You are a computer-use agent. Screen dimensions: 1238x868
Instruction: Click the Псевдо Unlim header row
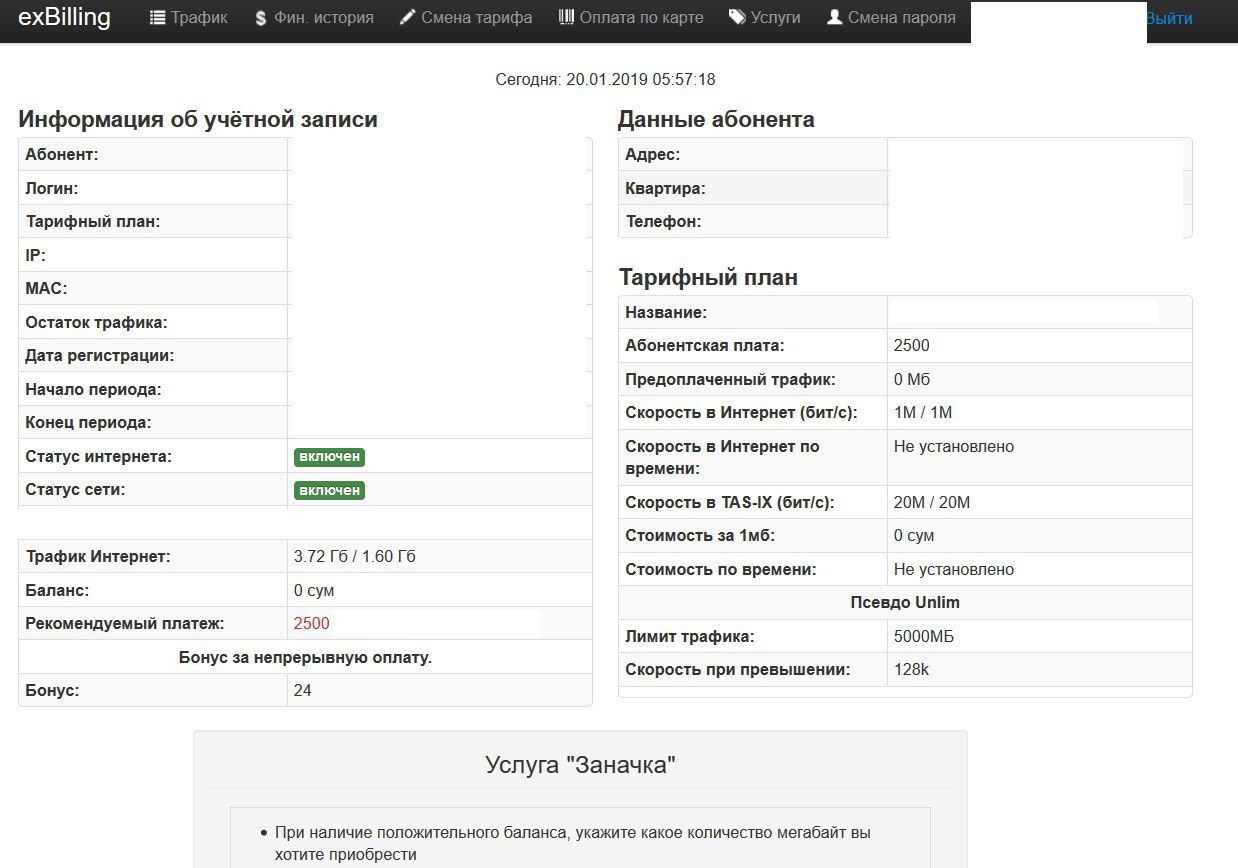pyautogui.click(x=905, y=602)
